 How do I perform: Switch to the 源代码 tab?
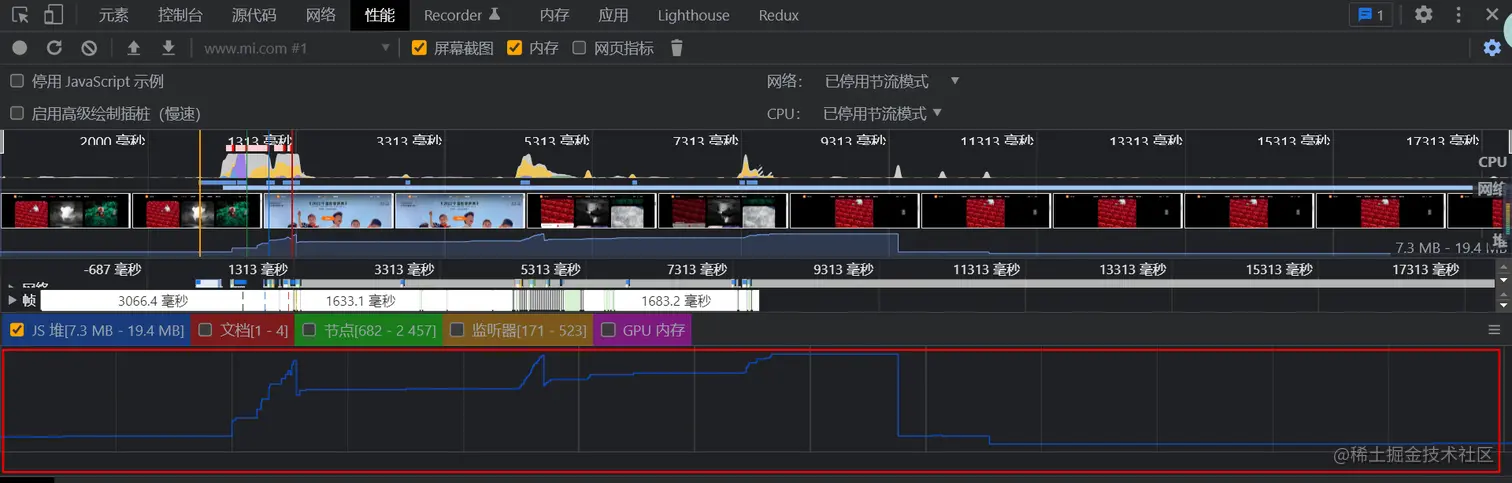coord(254,15)
